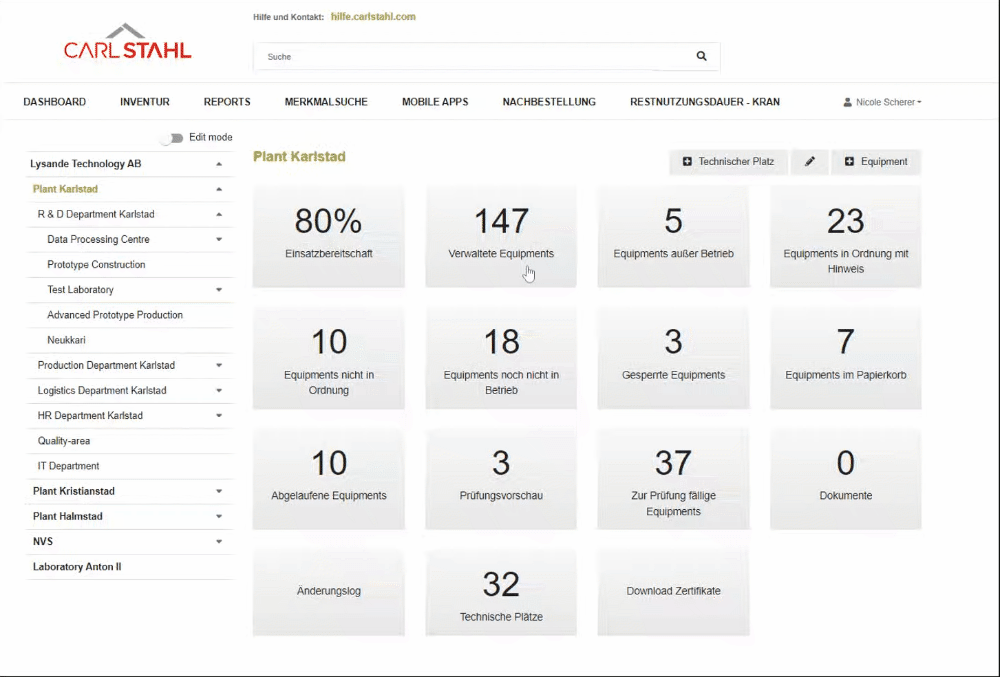Open the Download Zertifikate tile

(x=673, y=591)
